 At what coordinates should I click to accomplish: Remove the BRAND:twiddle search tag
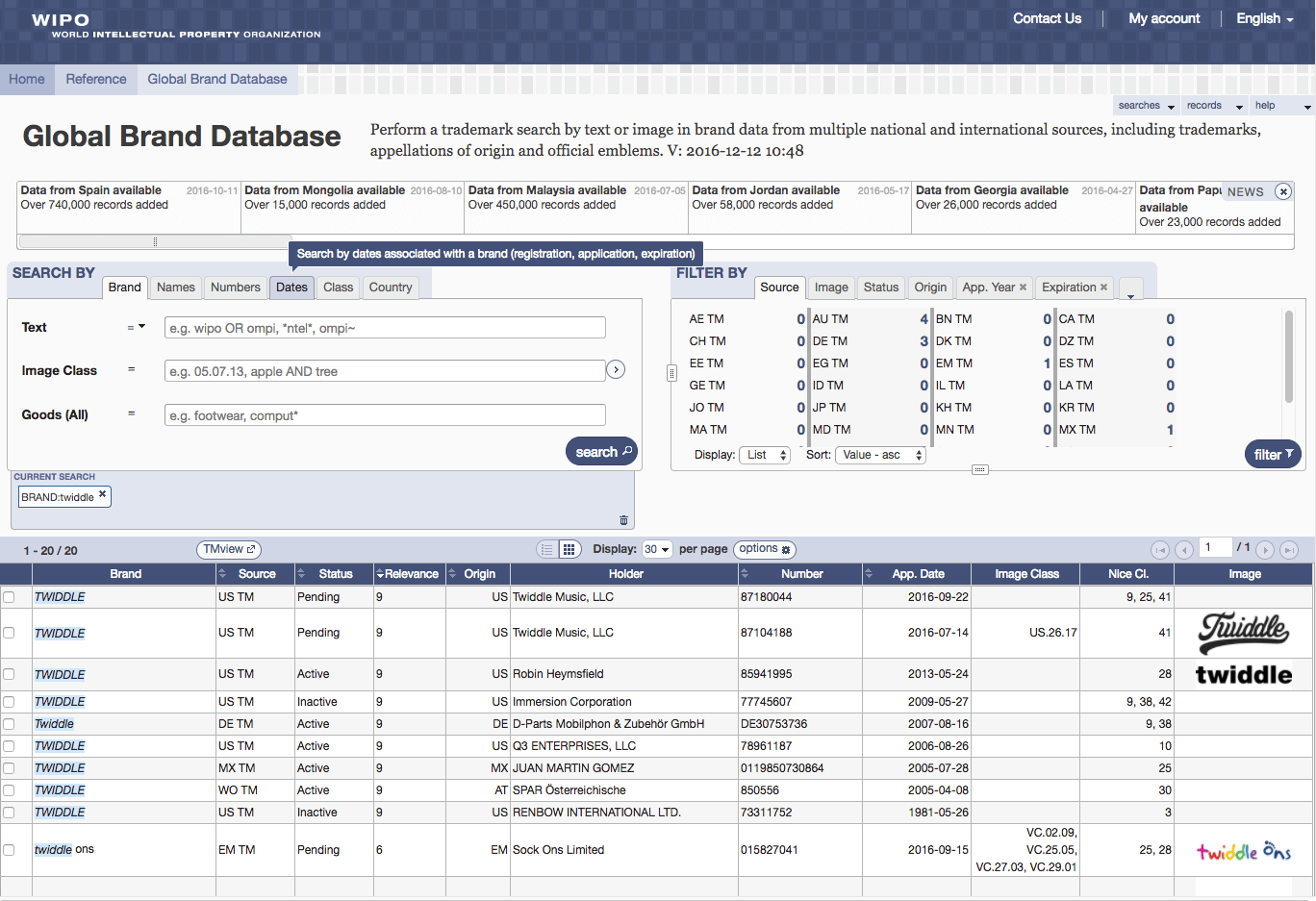coord(102,494)
